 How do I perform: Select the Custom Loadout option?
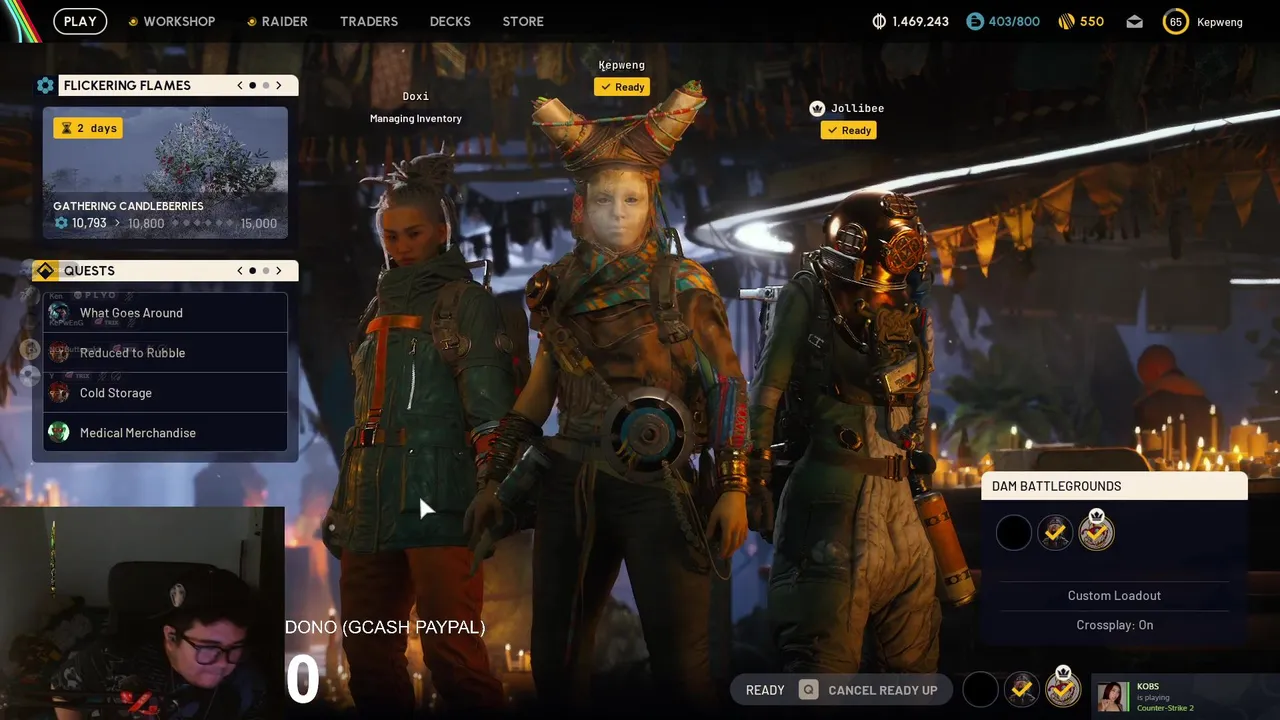pyautogui.click(x=1114, y=596)
